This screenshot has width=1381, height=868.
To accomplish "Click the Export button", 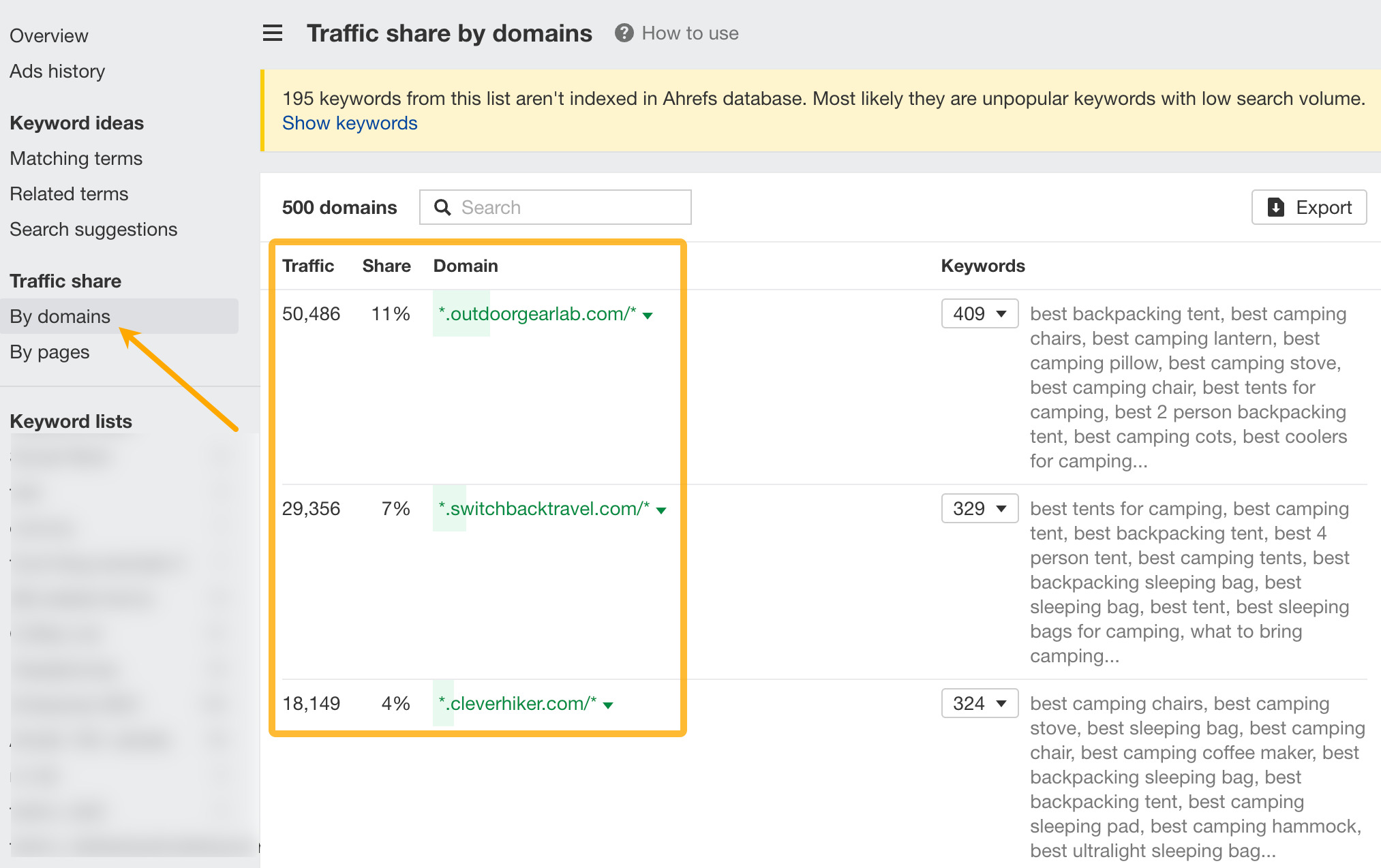I will [x=1310, y=207].
